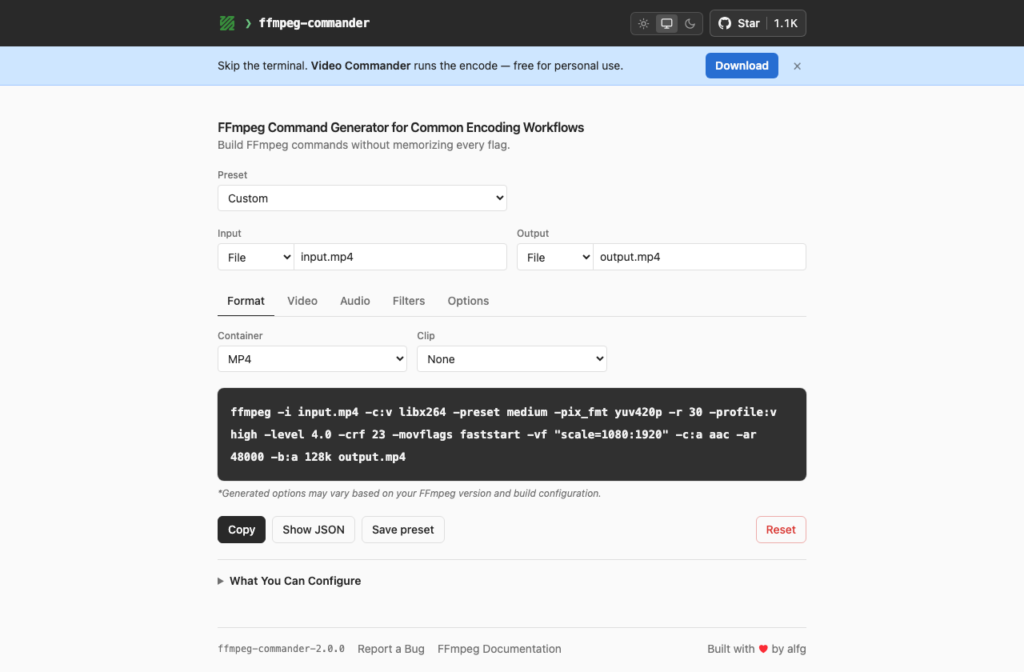
Task: Open the Output type File dropdown
Action: [555, 257]
